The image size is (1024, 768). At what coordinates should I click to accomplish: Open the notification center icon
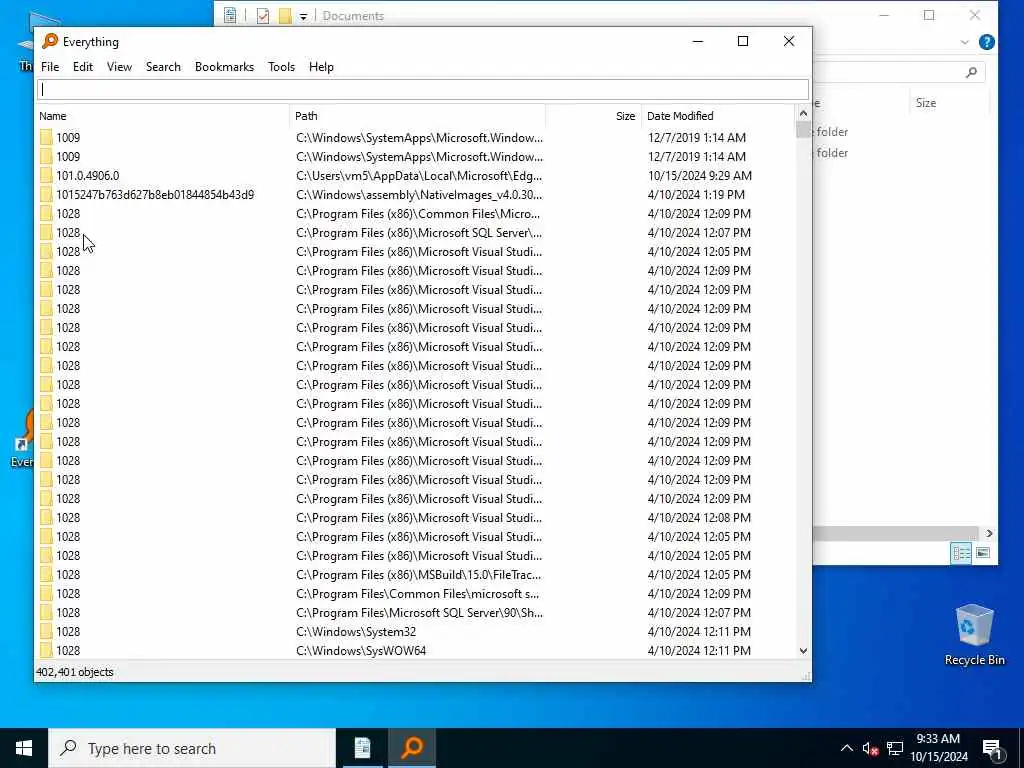[993, 749]
